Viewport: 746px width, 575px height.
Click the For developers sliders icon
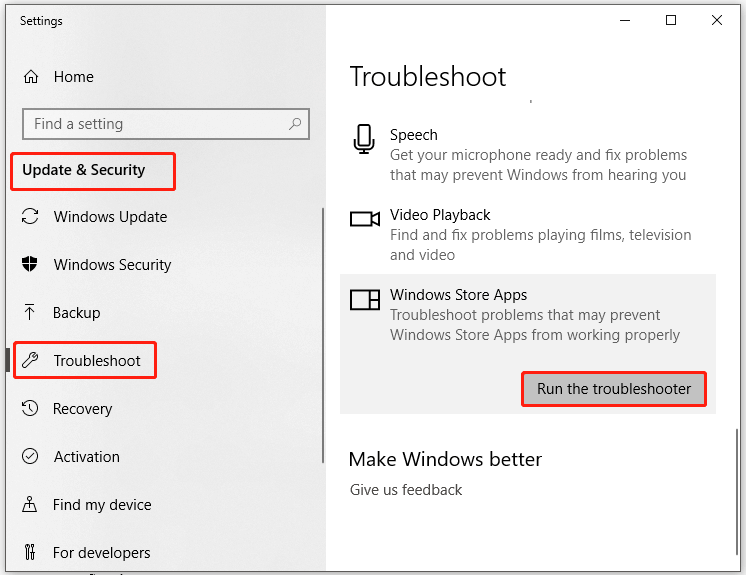pyautogui.click(x=31, y=553)
